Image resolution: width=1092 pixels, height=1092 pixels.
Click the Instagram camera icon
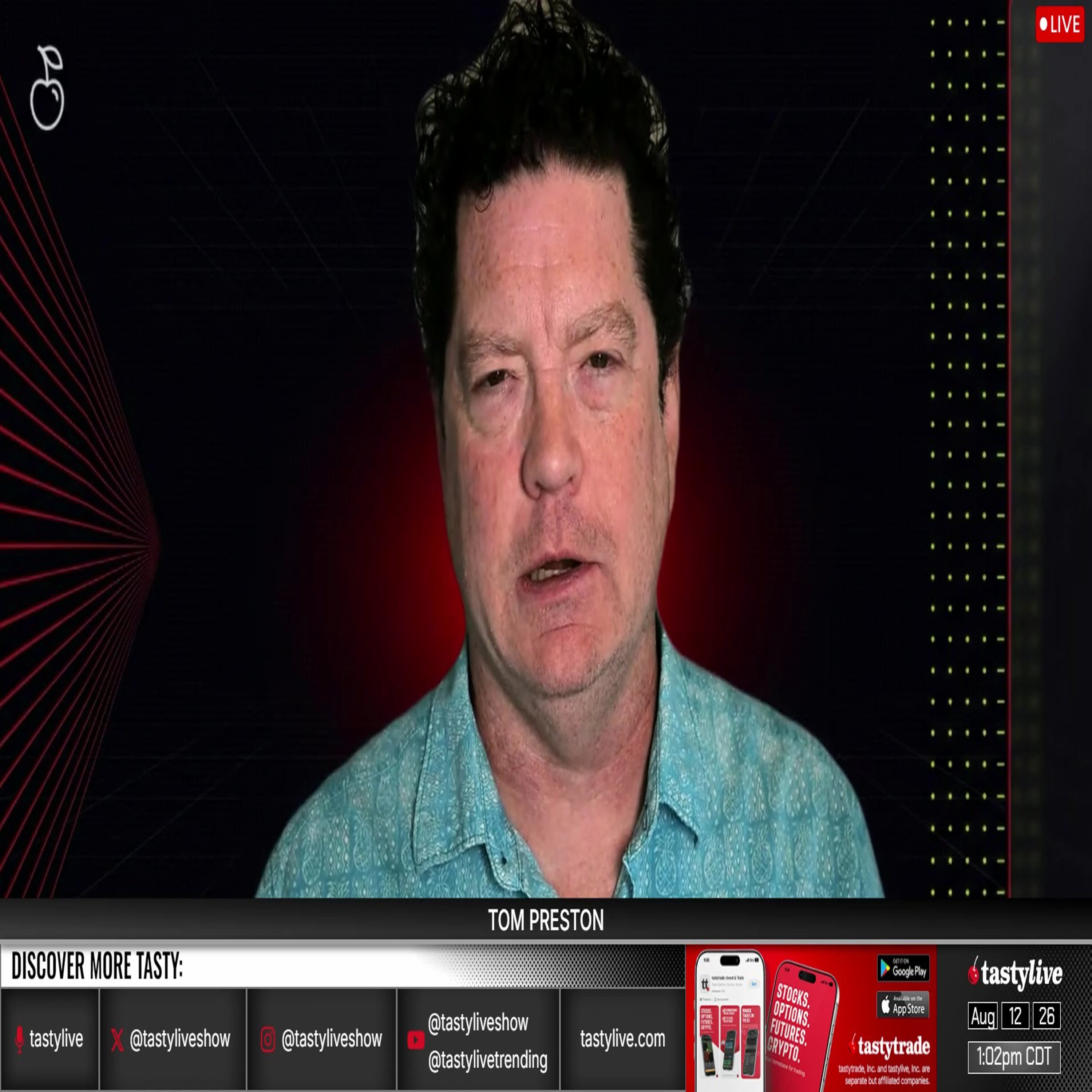(268, 1039)
